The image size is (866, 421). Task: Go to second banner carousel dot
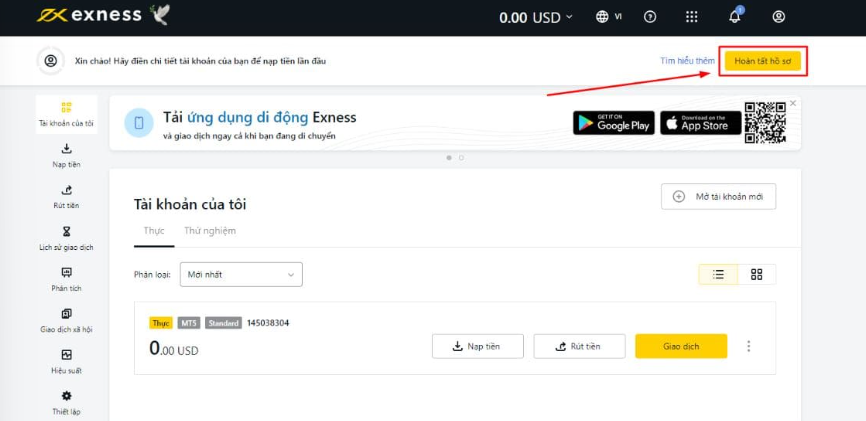[x=461, y=158]
